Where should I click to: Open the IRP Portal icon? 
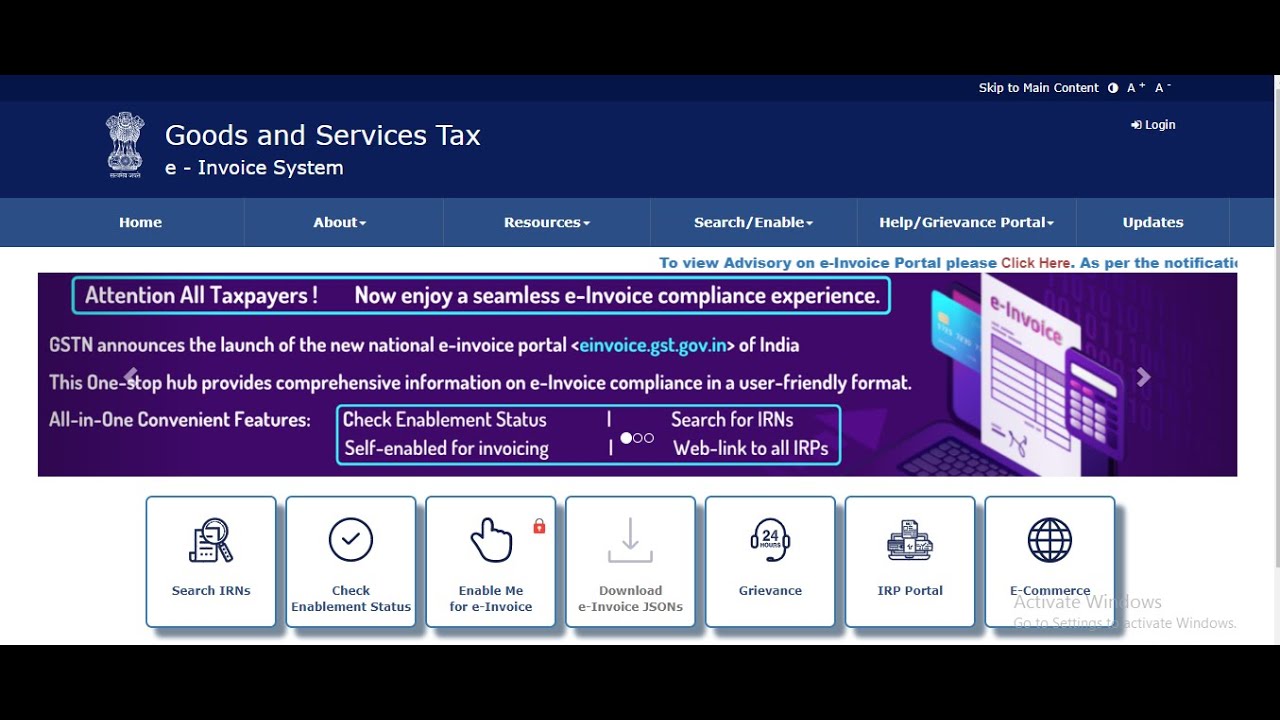910,540
